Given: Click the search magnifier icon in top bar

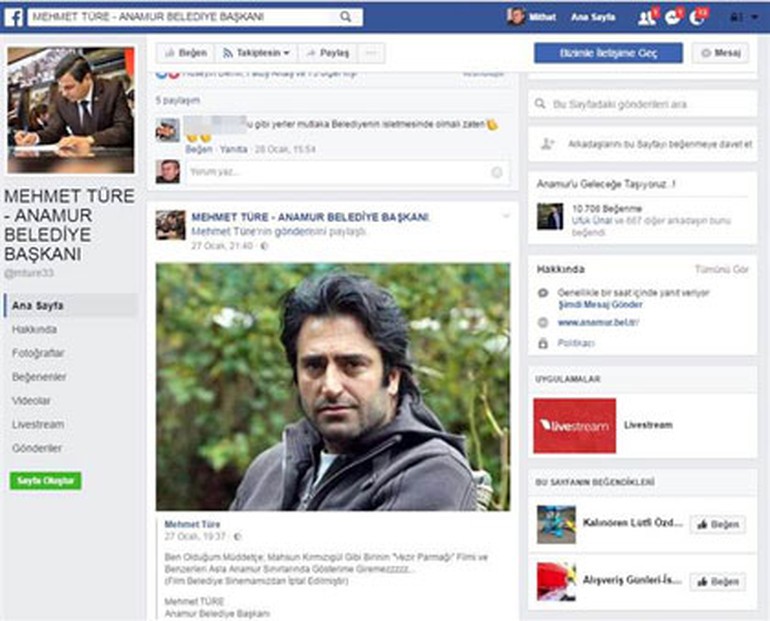Looking at the screenshot, I should tap(346, 17).
